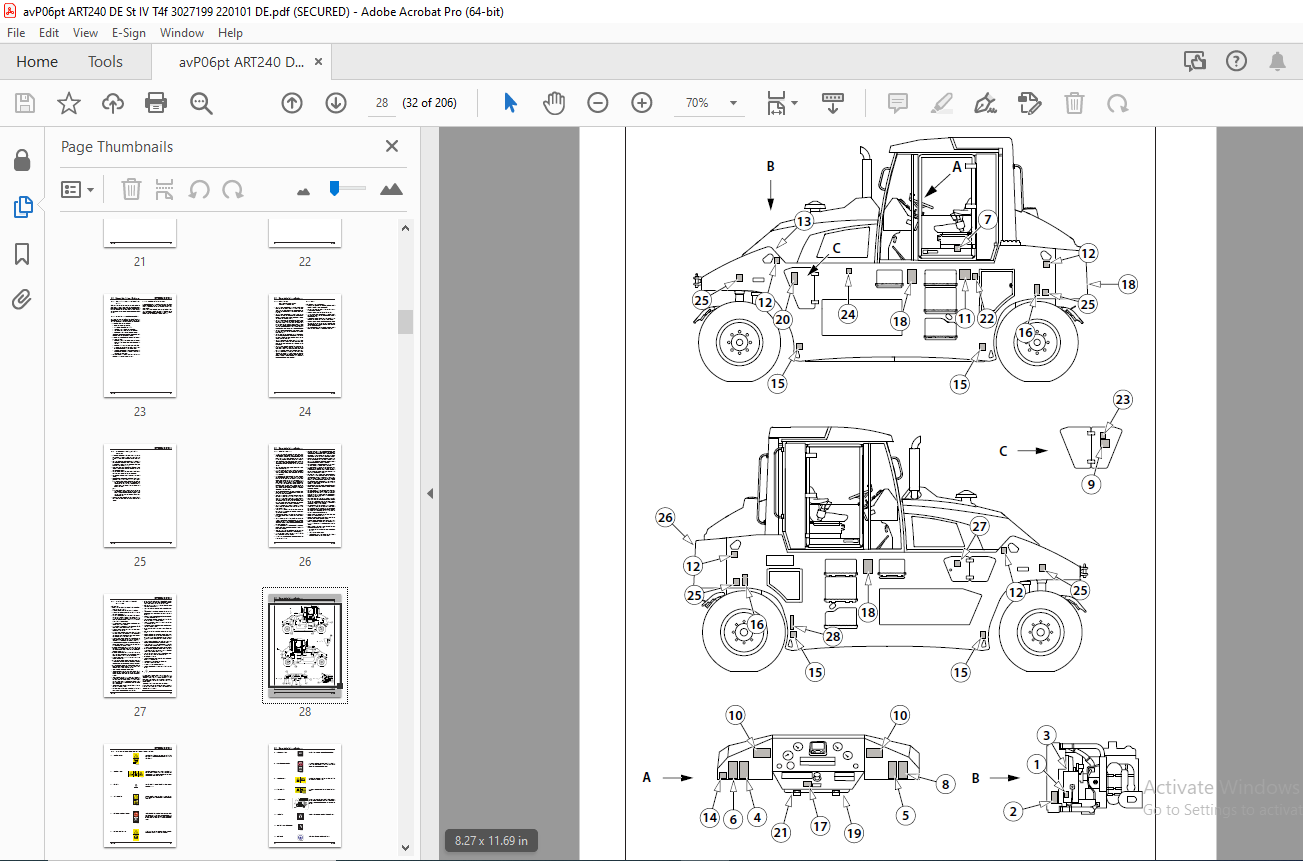Add a comment with the speech bubble icon
This screenshot has width=1303, height=861.
pyautogui.click(x=898, y=103)
